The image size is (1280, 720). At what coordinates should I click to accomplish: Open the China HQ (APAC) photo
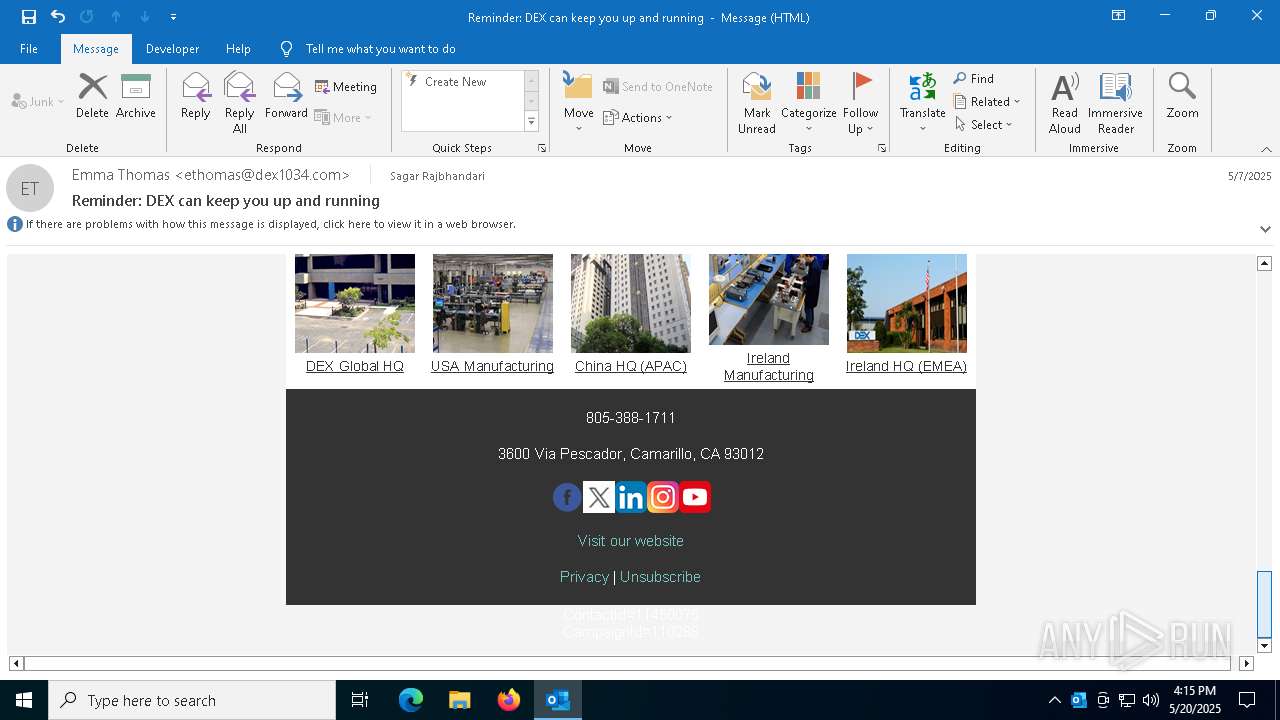631,303
